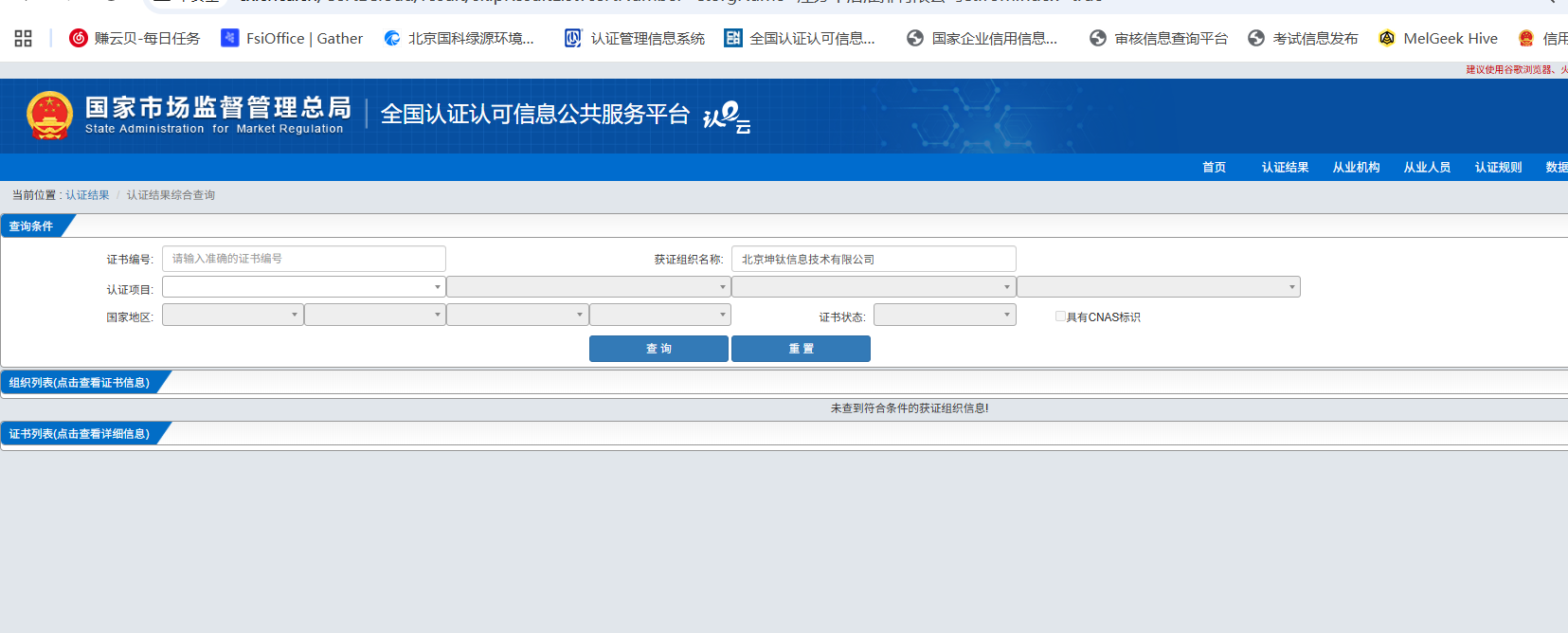Screen dimensions: 1568x633
Task: Enable the 具有CNAS标识 checkbox
Action: [x=1060, y=316]
